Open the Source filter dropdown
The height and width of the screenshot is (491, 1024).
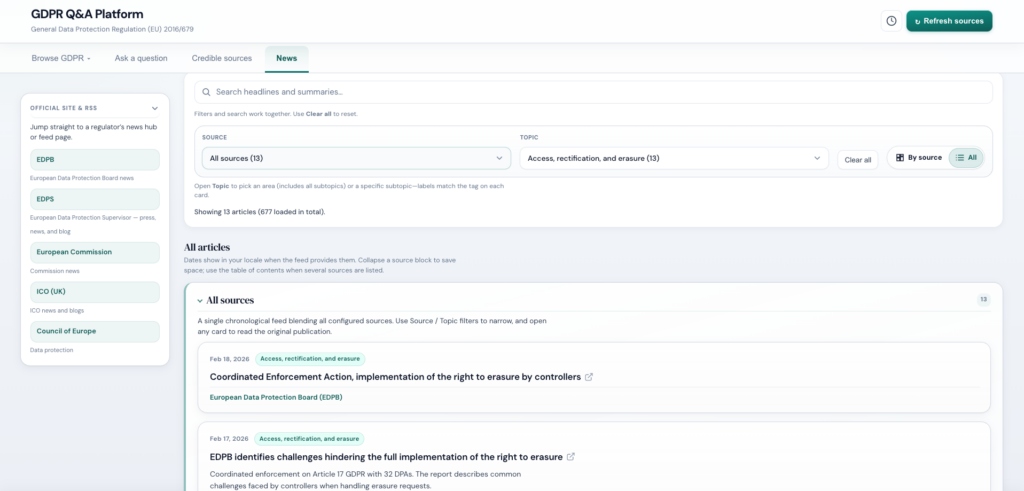[357, 158]
